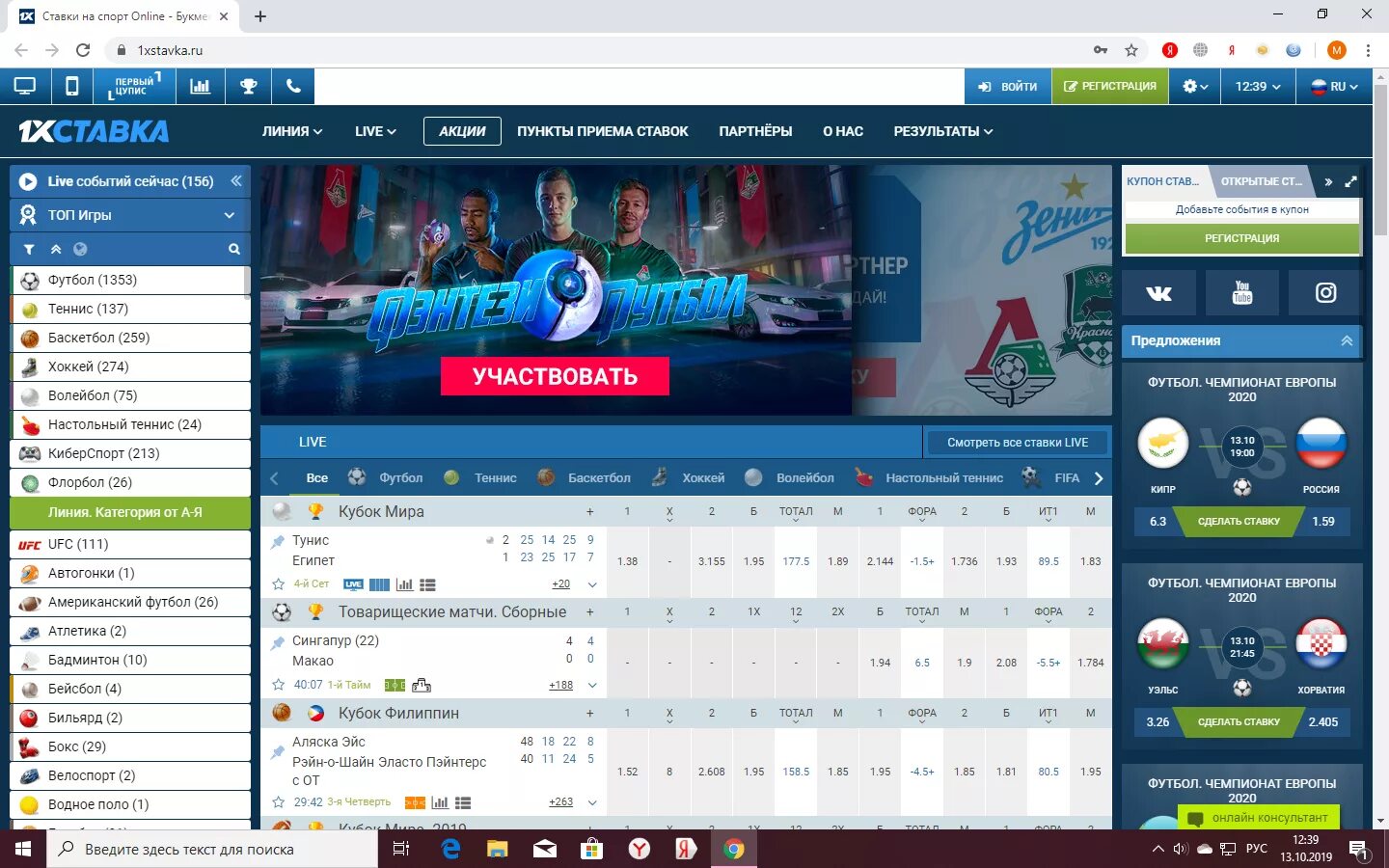Screen dimensions: 1389x868
Task: Open the YouTube channel icon
Action: (1241, 293)
